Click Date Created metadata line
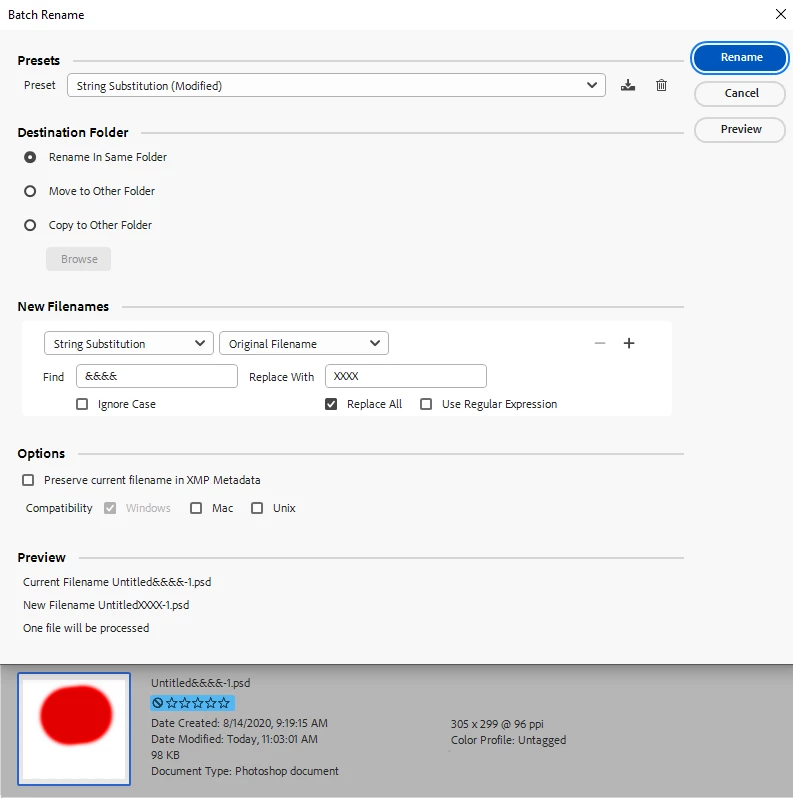This screenshot has height=798, width=793. (x=239, y=723)
